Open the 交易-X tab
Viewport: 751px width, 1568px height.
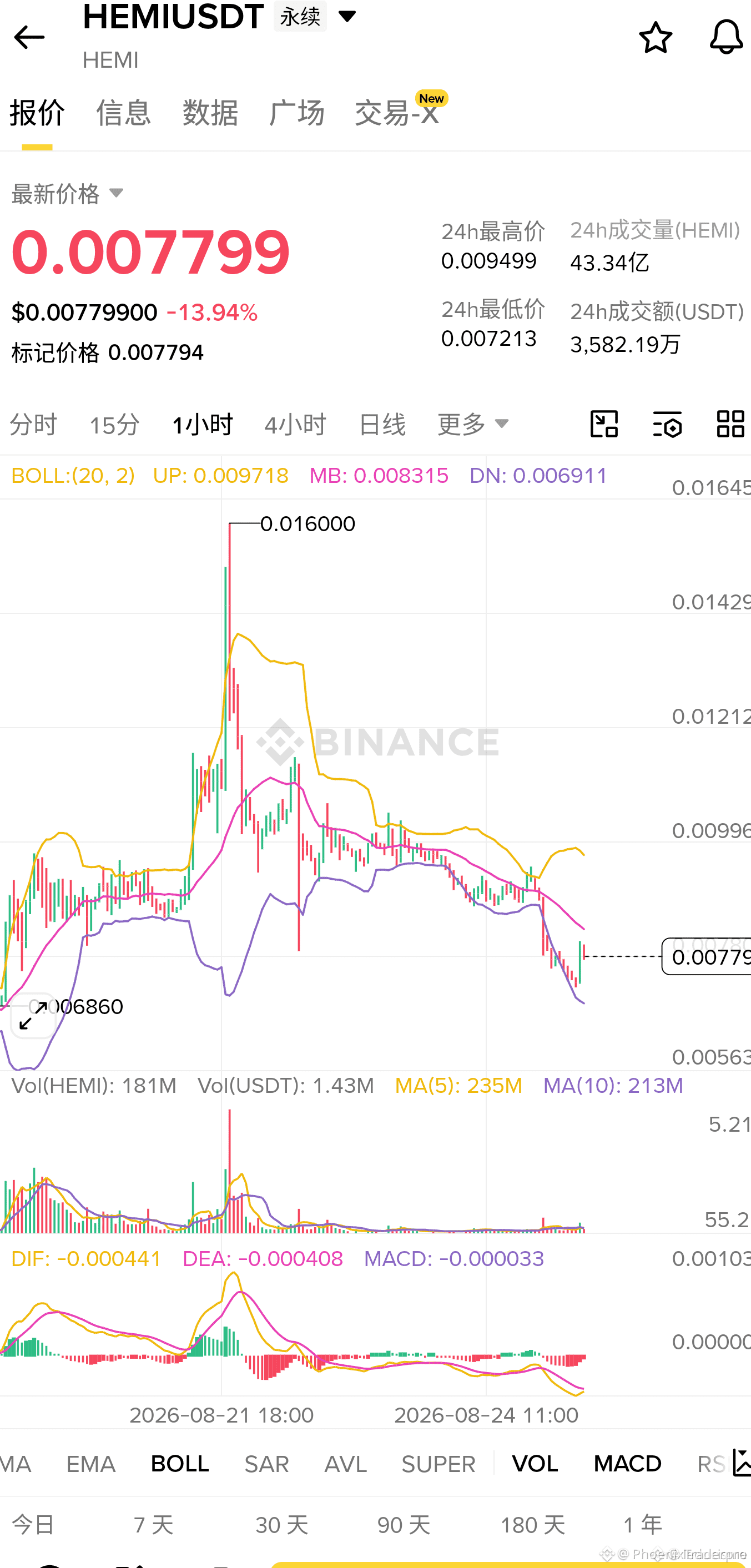pyautogui.click(x=397, y=113)
